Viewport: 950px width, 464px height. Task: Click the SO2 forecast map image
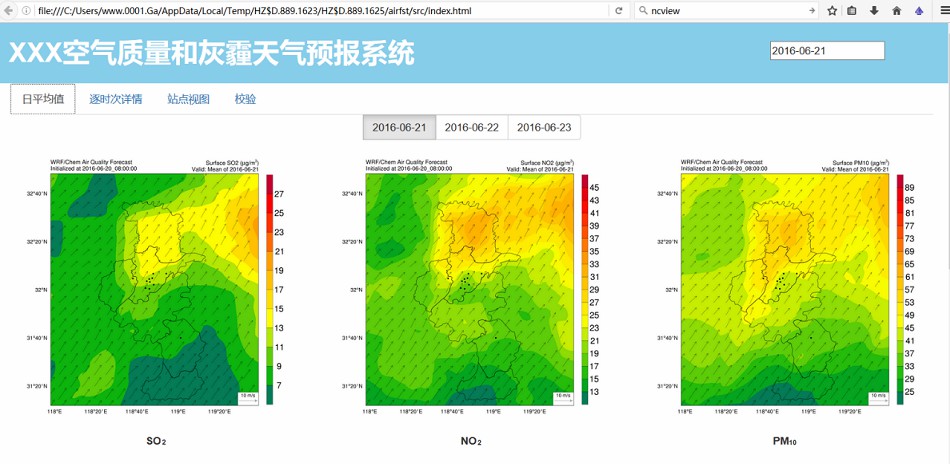tap(157, 285)
